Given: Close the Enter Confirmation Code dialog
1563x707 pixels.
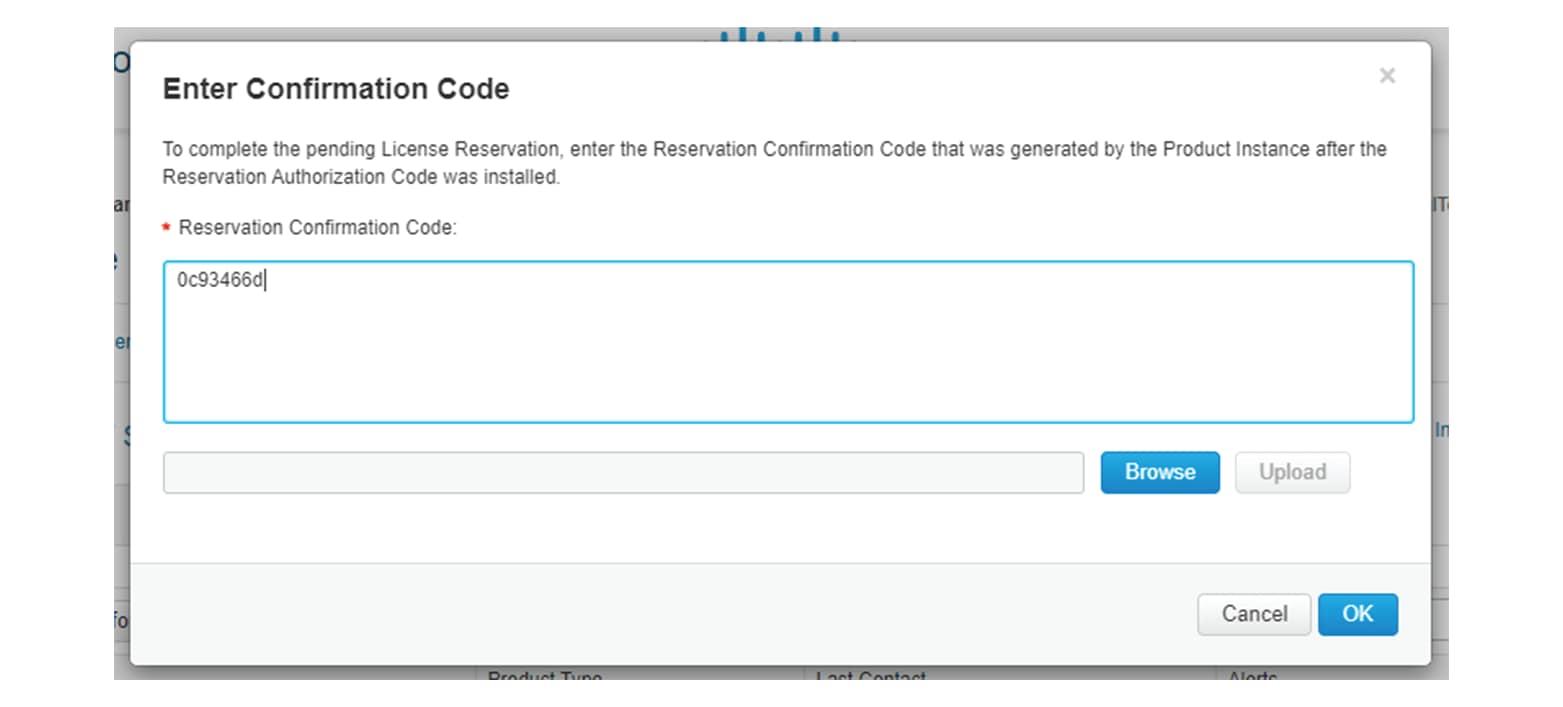Looking at the screenshot, I should pos(1386,76).
